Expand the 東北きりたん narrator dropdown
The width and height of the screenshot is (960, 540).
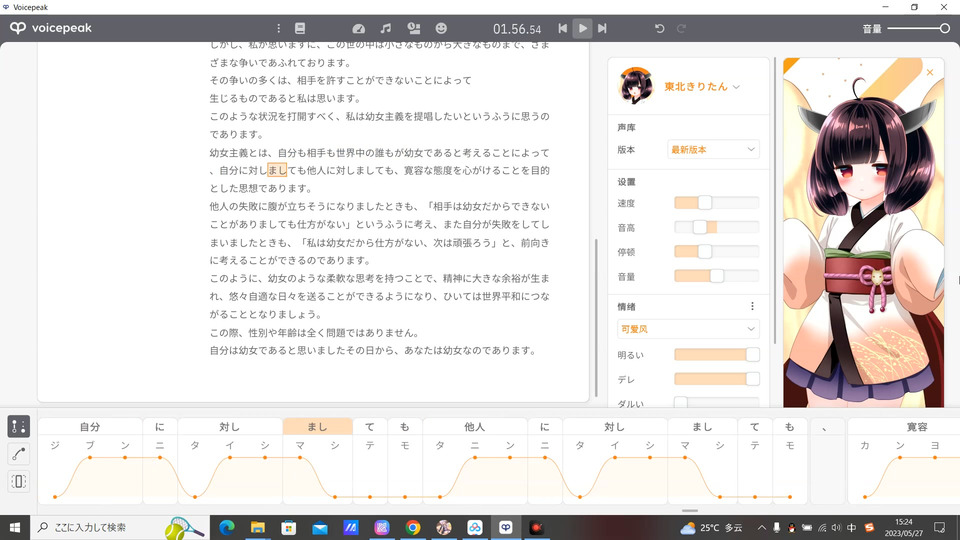pyautogui.click(x=702, y=87)
